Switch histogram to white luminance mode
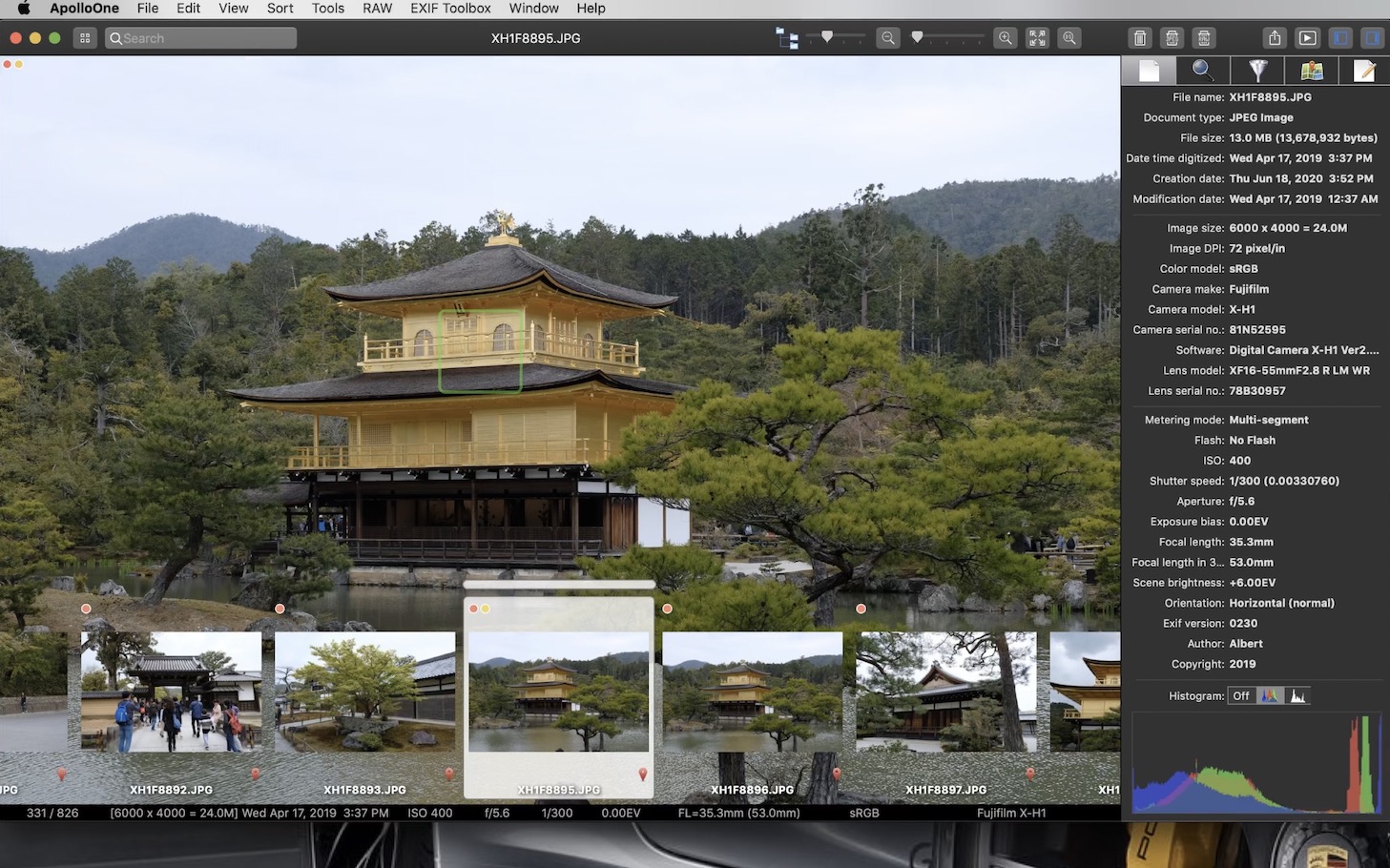 (1297, 696)
